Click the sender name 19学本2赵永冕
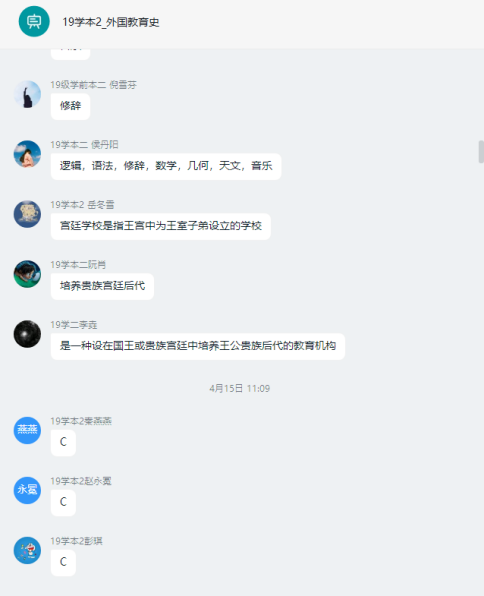The height and width of the screenshot is (596, 484). [81, 481]
